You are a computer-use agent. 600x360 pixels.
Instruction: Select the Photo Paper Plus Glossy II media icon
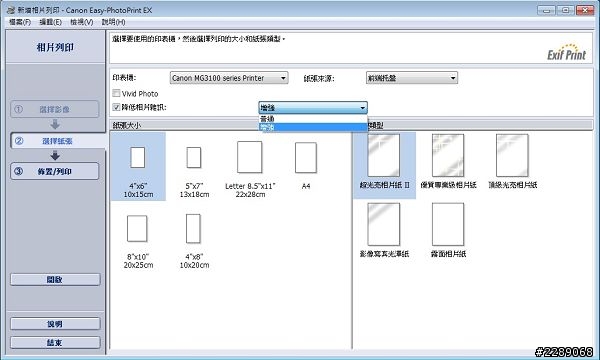pos(383,155)
